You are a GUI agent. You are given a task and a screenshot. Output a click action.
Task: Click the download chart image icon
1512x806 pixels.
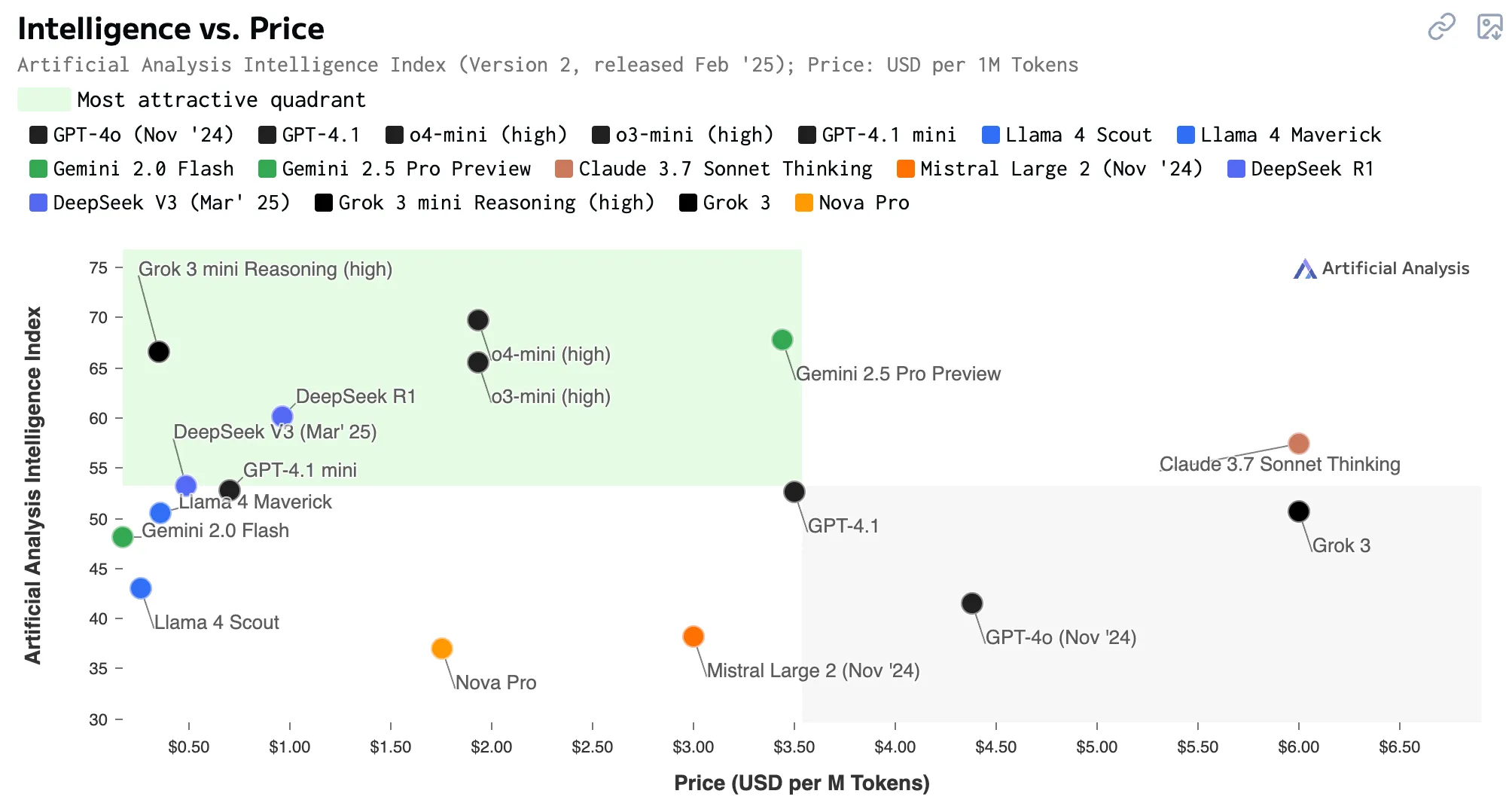coord(1489,27)
